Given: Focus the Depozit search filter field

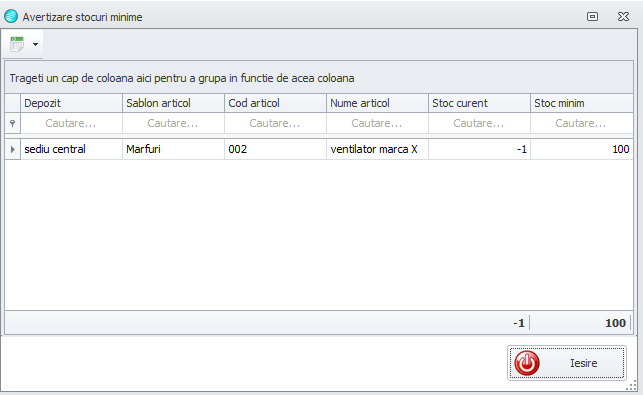Looking at the screenshot, I should point(71,123).
